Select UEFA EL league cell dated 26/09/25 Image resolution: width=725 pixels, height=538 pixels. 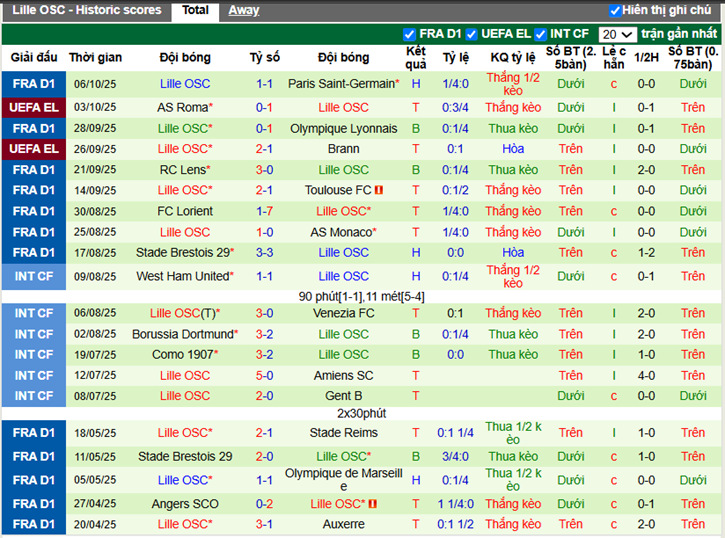click(x=34, y=149)
